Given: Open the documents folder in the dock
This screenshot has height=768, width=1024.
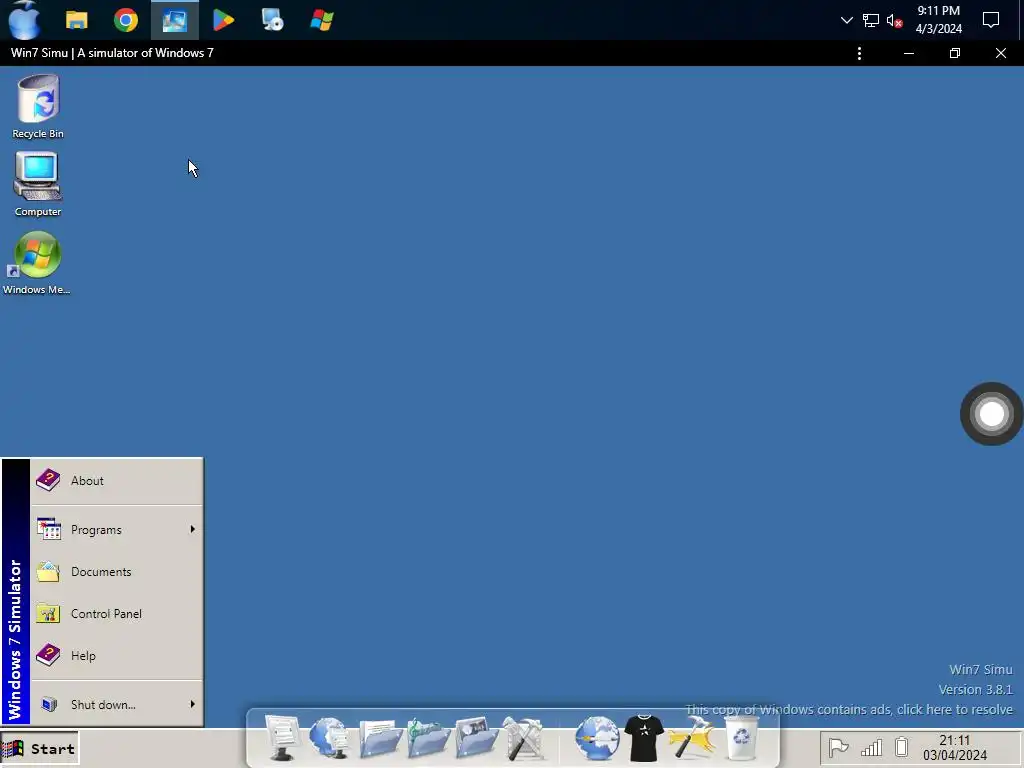Looking at the screenshot, I should 380,738.
